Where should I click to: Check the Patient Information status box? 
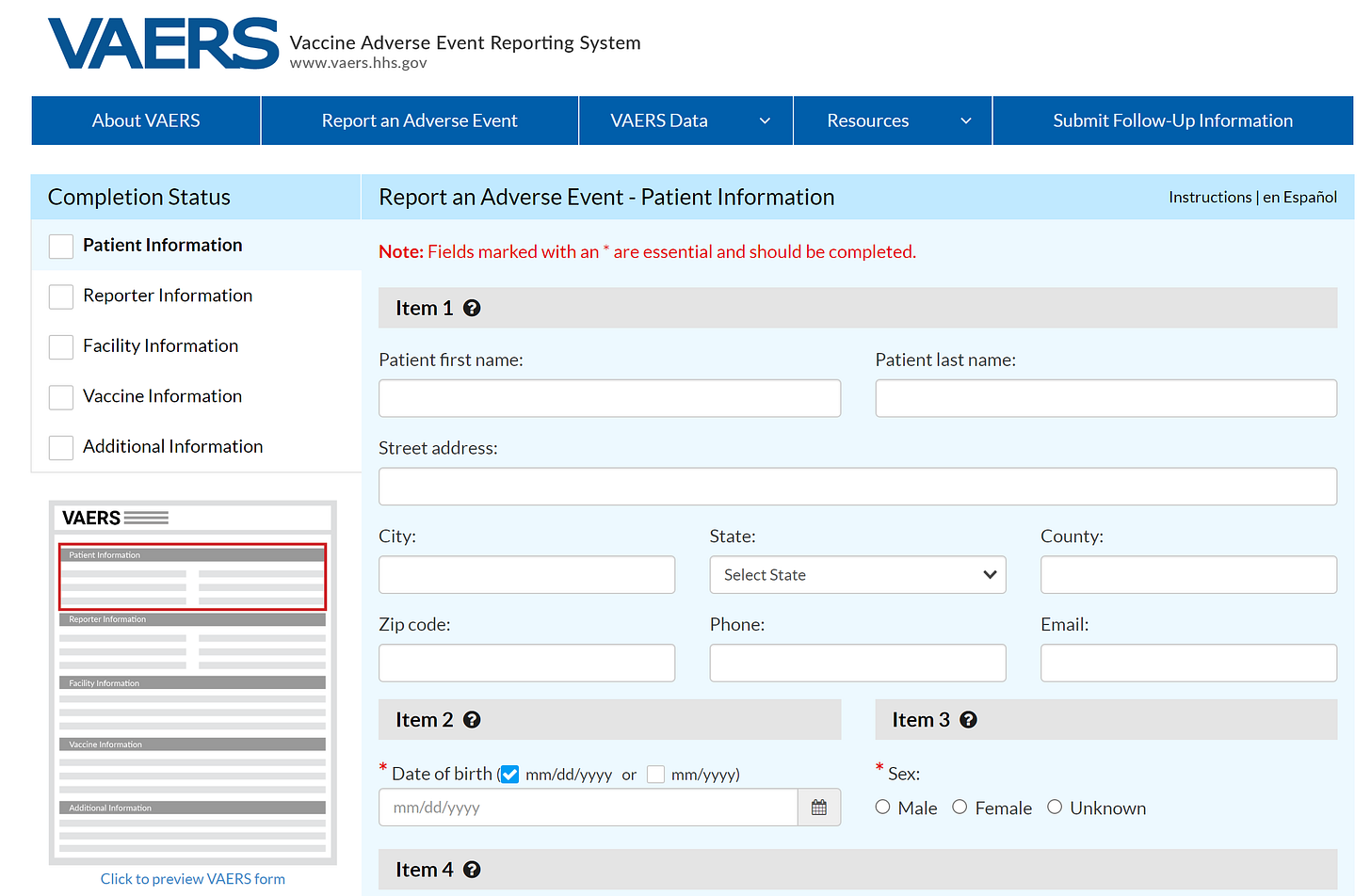[x=61, y=246]
